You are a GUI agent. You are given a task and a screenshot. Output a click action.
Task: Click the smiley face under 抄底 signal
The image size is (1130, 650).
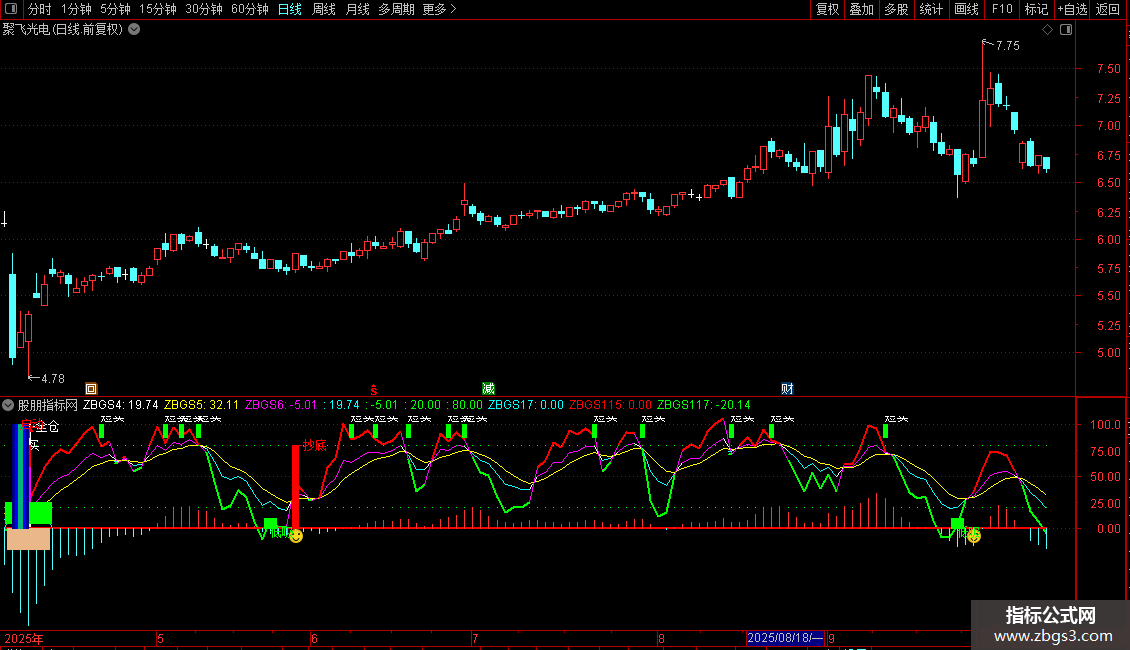click(296, 537)
